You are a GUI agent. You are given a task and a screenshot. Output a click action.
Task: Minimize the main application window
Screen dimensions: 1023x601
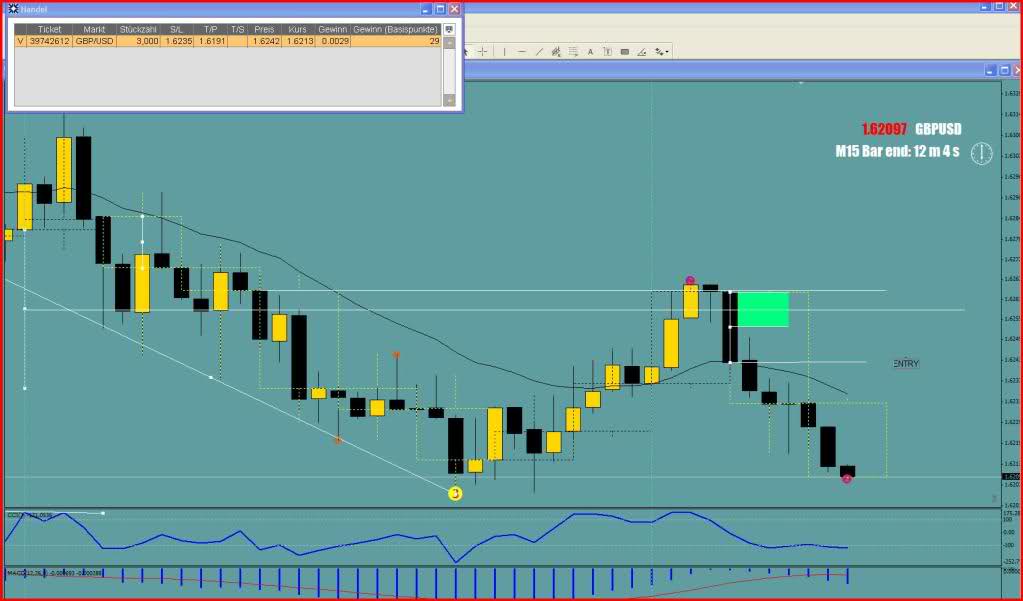coord(985,6)
